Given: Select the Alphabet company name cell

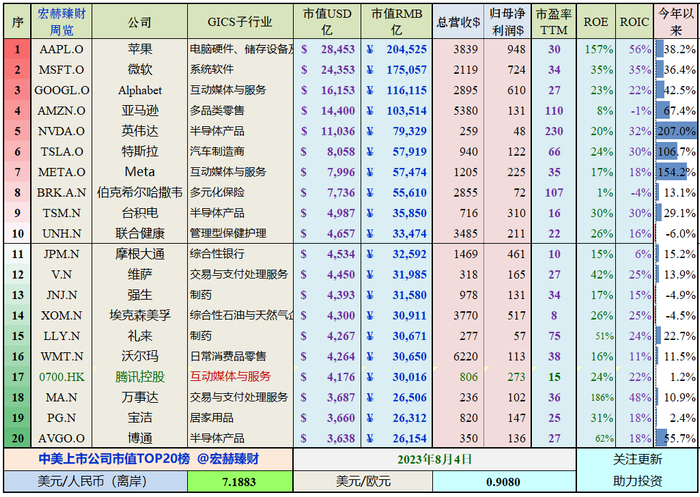Looking at the screenshot, I should pos(140,90).
